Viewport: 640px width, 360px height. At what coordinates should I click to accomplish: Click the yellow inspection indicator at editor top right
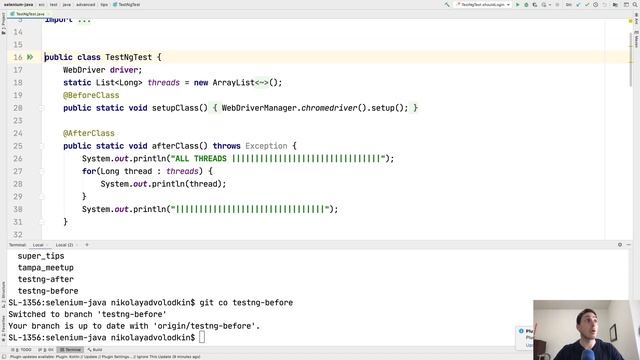[631, 21]
